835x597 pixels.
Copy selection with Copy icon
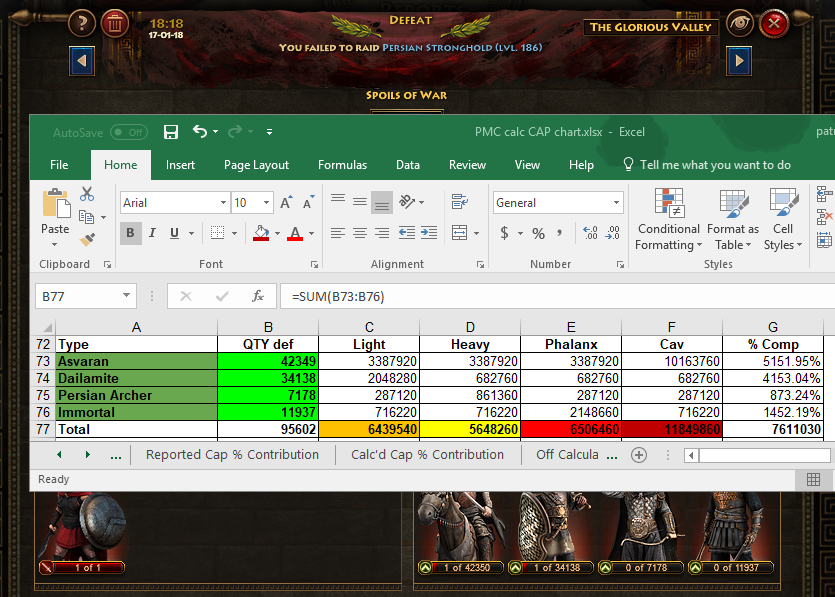click(87, 217)
